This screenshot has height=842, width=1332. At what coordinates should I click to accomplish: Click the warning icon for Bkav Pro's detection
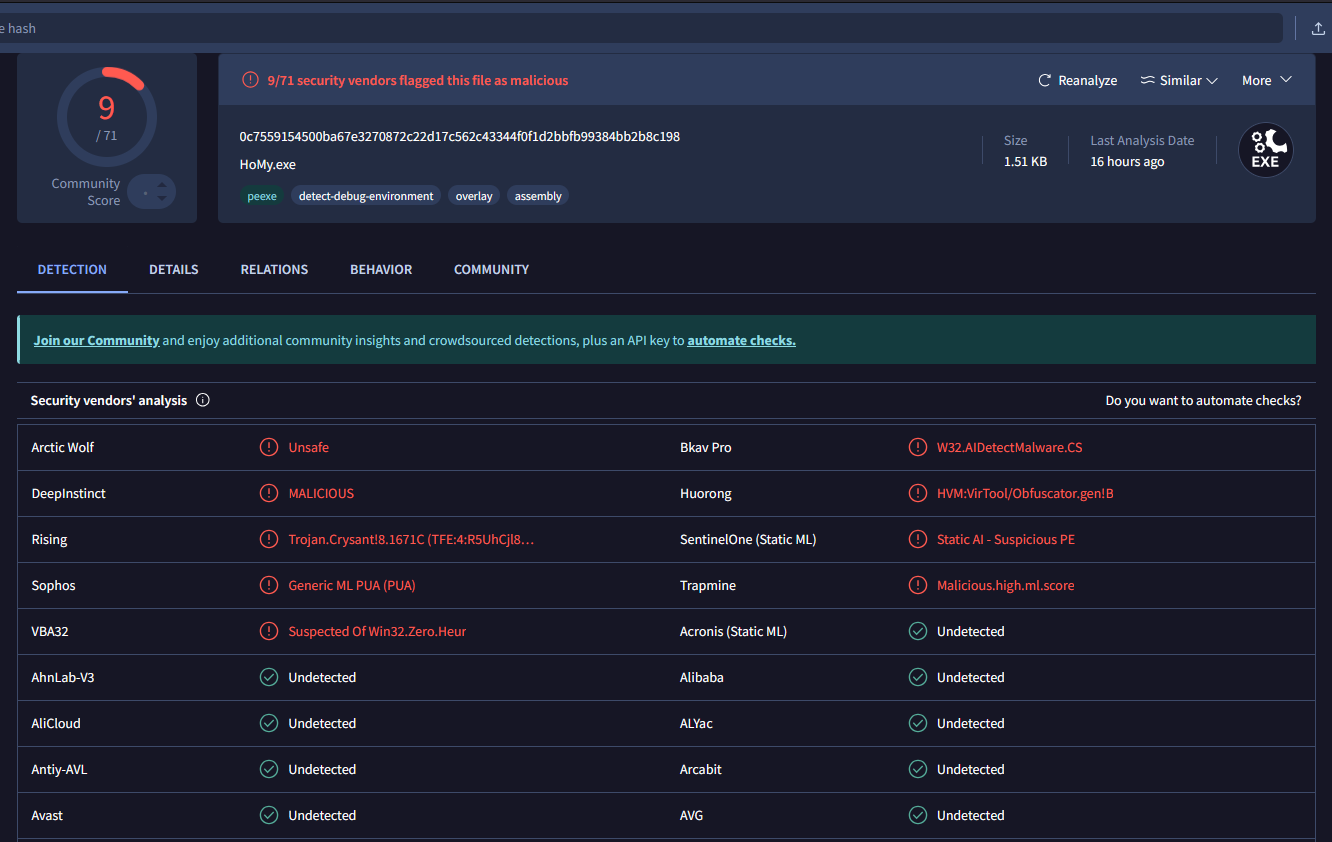coord(918,447)
